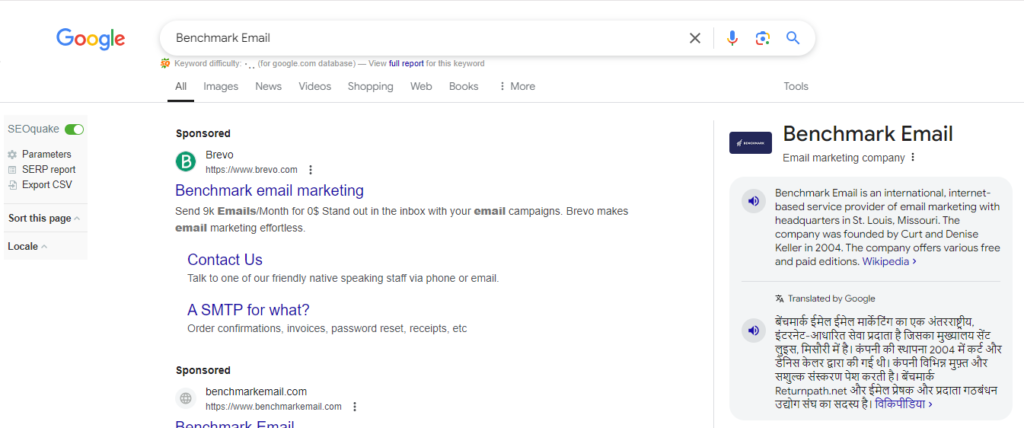
Task: Expand the Locale section
Action: pos(27,246)
